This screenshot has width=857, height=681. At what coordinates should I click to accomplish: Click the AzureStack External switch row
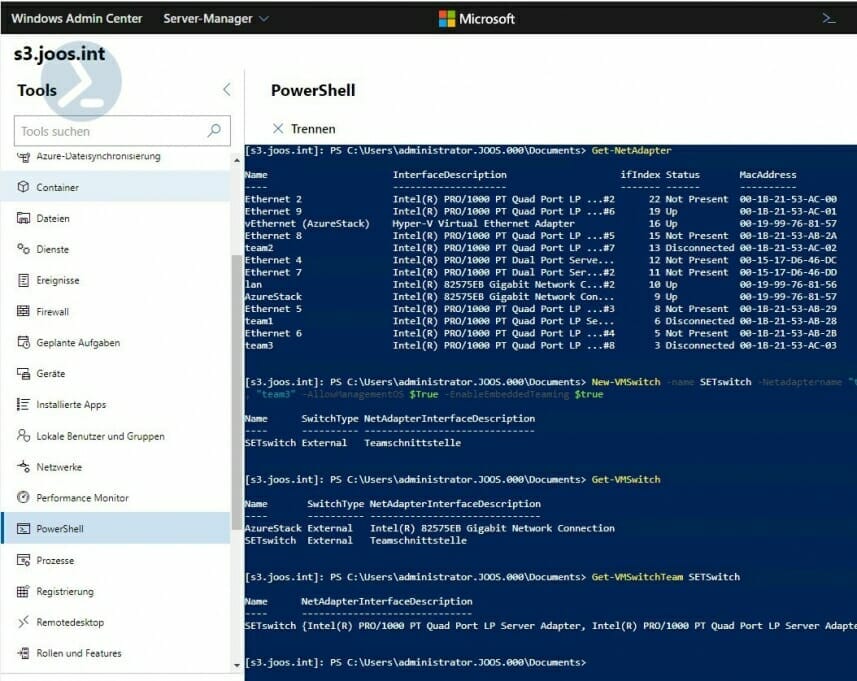(430, 528)
